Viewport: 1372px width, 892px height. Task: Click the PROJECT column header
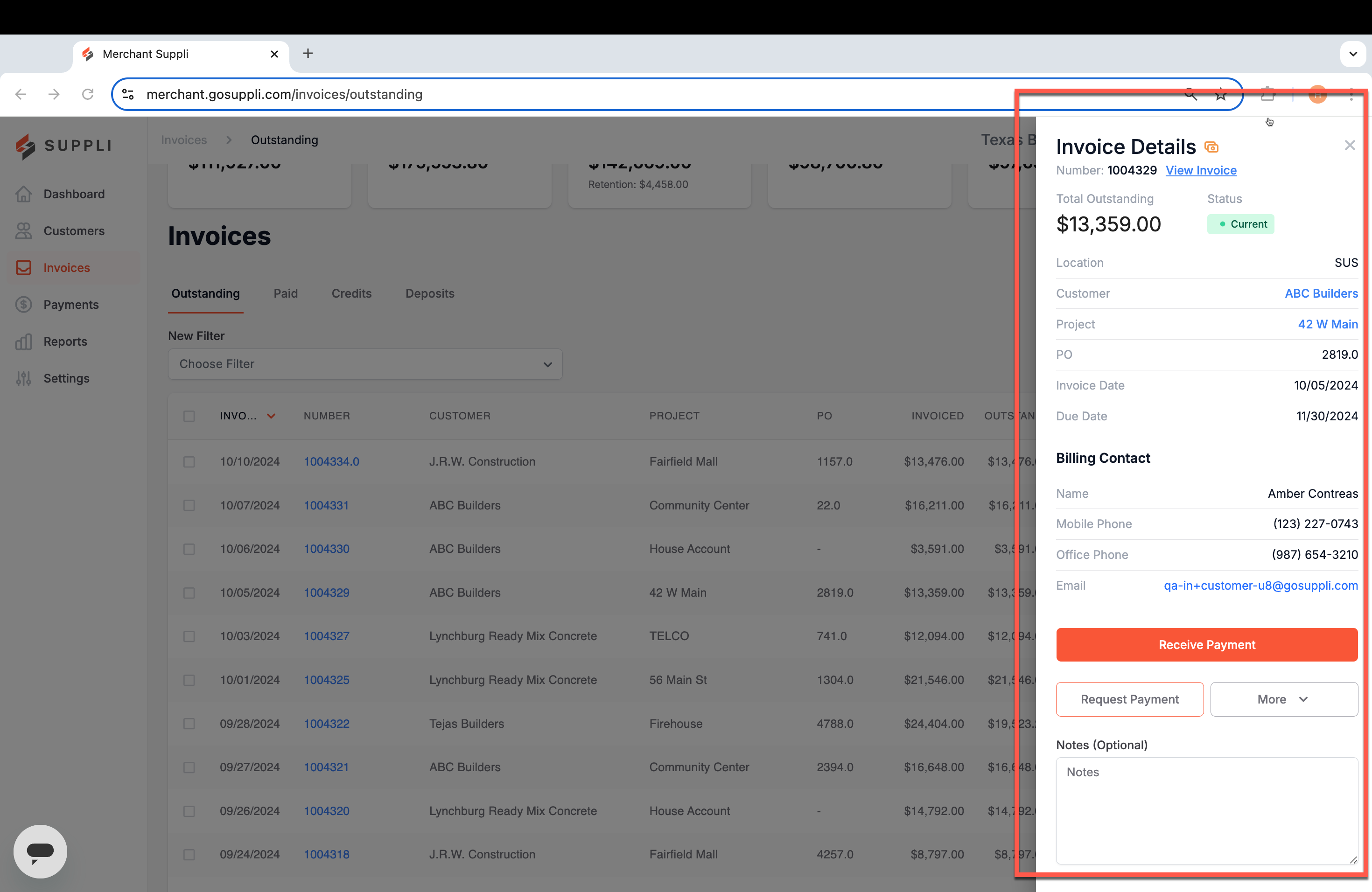tap(674, 416)
